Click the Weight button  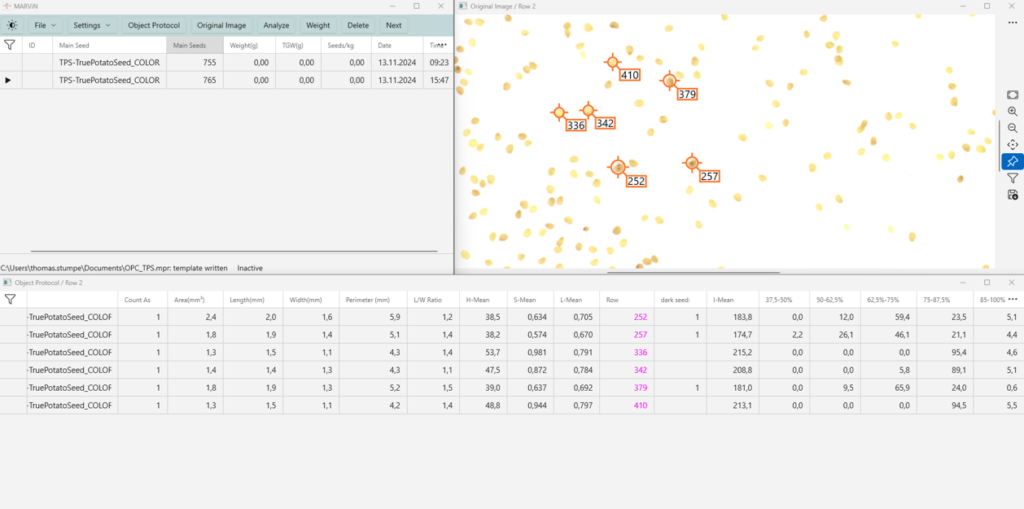(x=318, y=25)
